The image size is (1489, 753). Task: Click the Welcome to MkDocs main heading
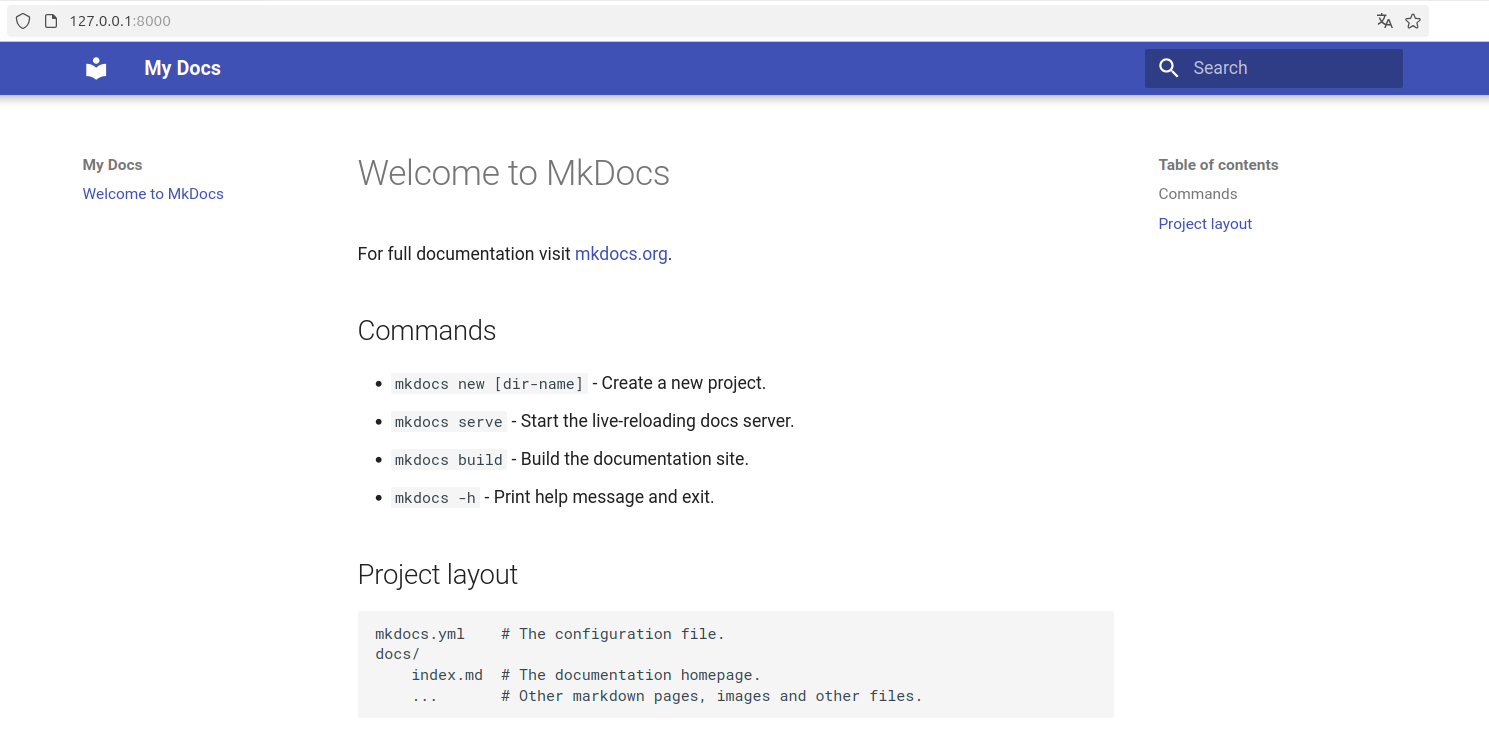[513, 173]
